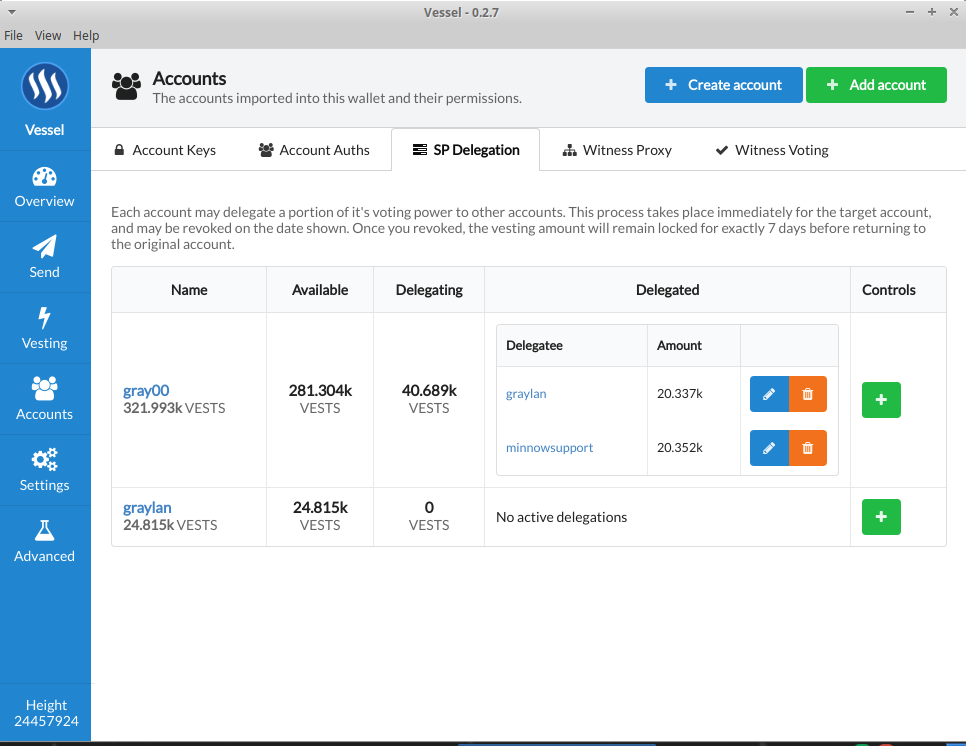Click the 20.352k amount value
This screenshot has height=746, width=966.
pyautogui.click(x=680, y=448)
